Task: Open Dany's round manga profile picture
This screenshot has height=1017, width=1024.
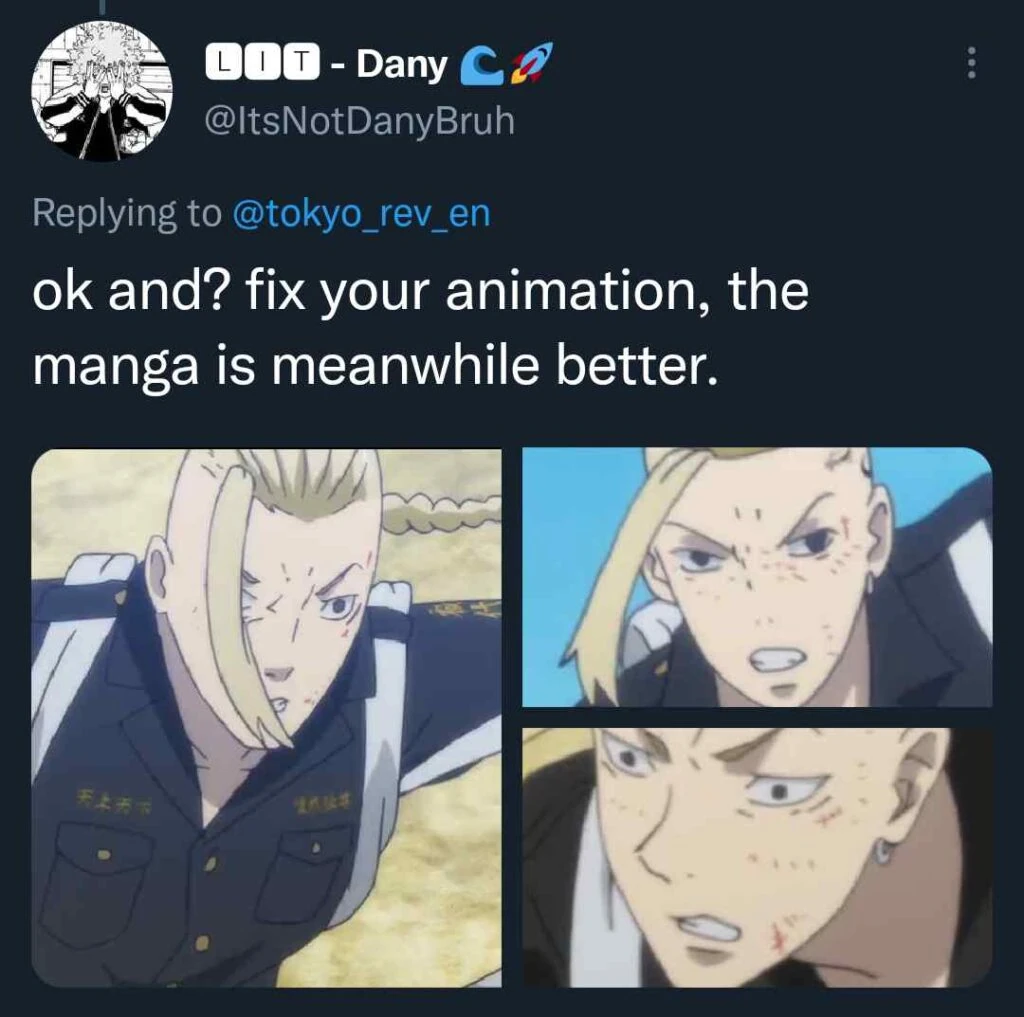Action: pos(101,91)
